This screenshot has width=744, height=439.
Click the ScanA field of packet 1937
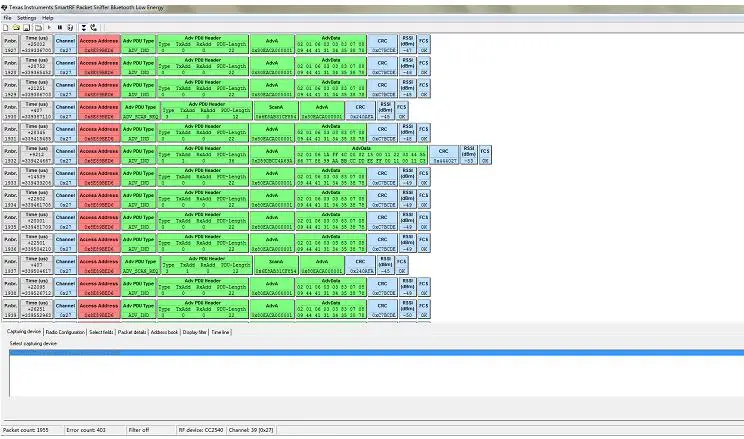tap(276, 265)
